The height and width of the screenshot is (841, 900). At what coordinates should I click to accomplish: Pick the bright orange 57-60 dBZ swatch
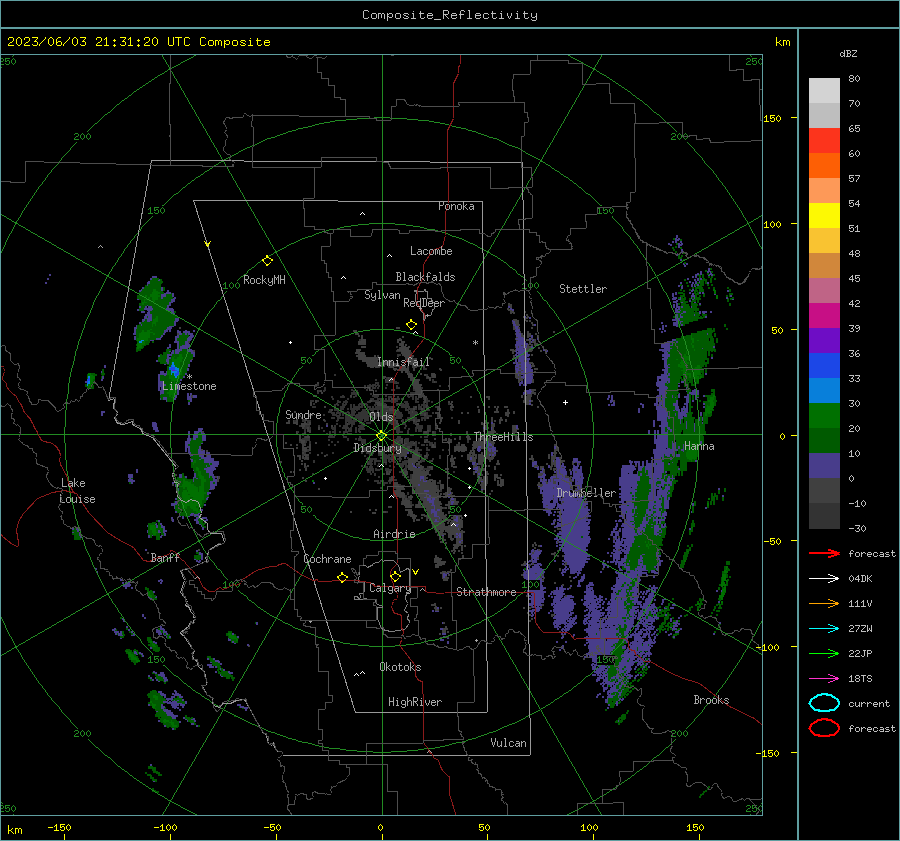824,166
